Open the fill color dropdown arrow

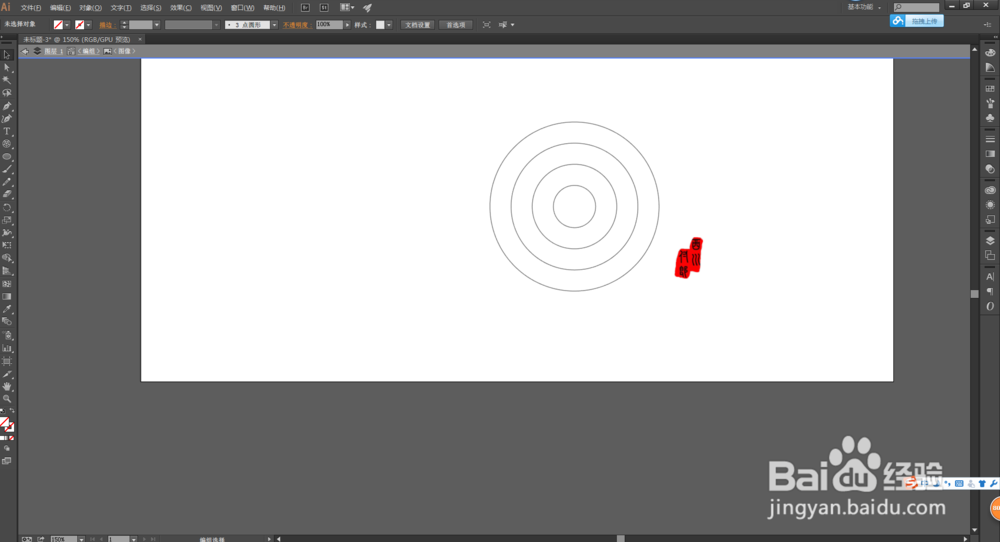tap(67, 25)
